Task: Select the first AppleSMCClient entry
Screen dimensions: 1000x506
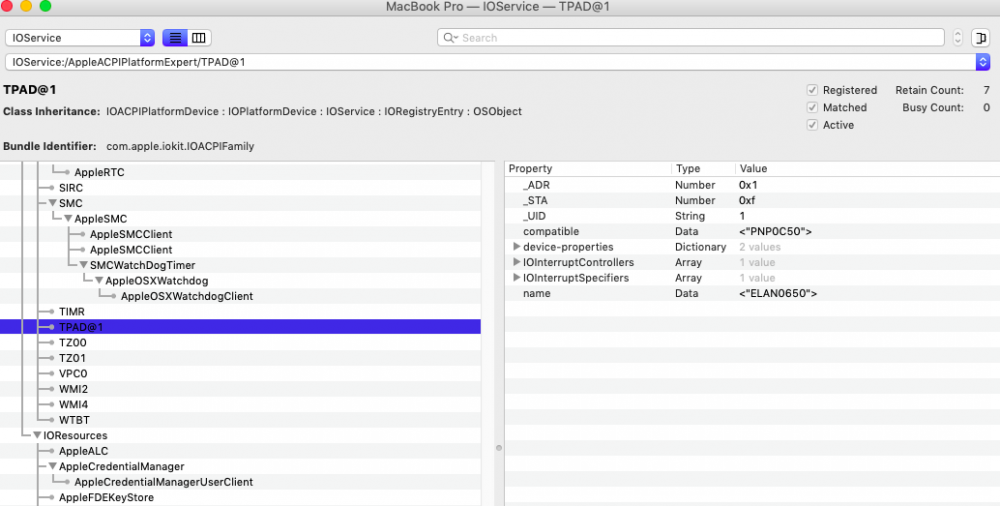Action: (131, 234)
